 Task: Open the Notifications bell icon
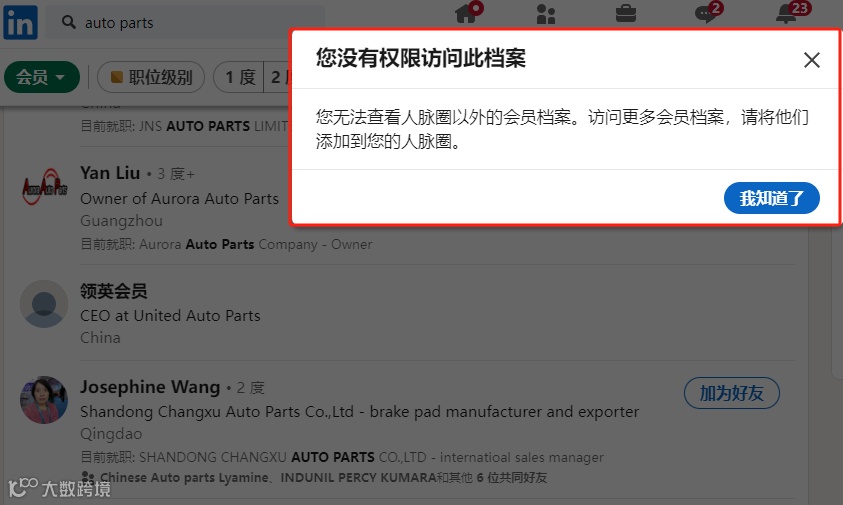(x=786, y=14)
